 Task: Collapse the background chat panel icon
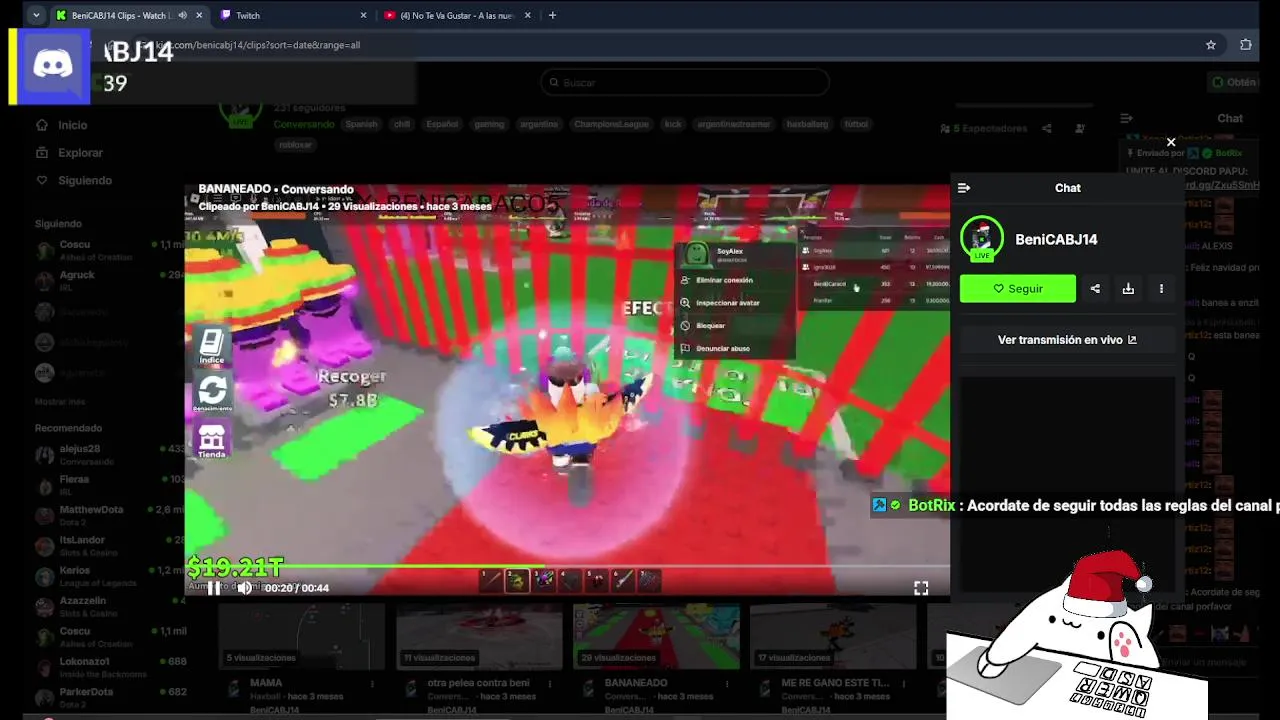point(1126,118)
